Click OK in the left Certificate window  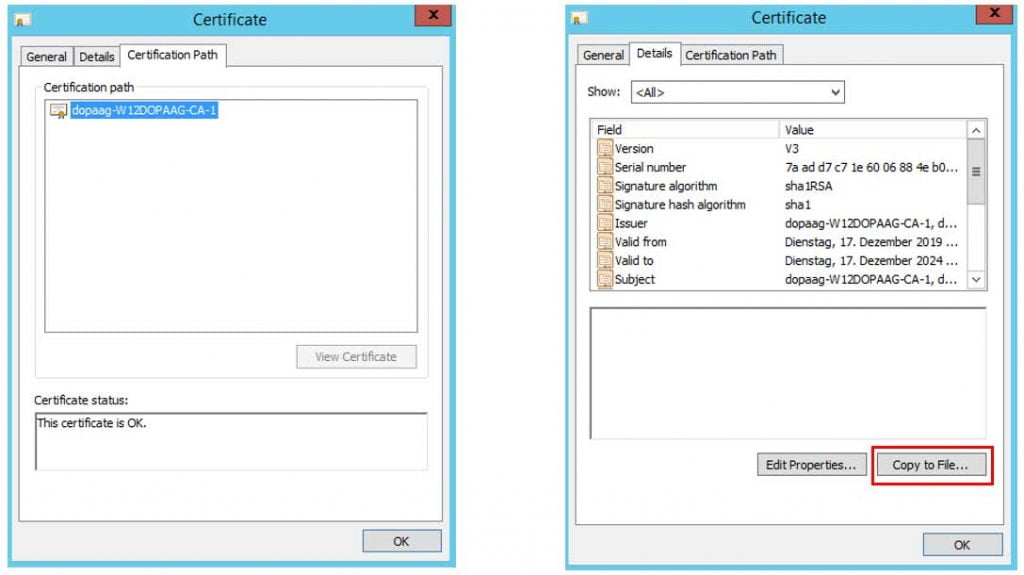pos(402,541)
